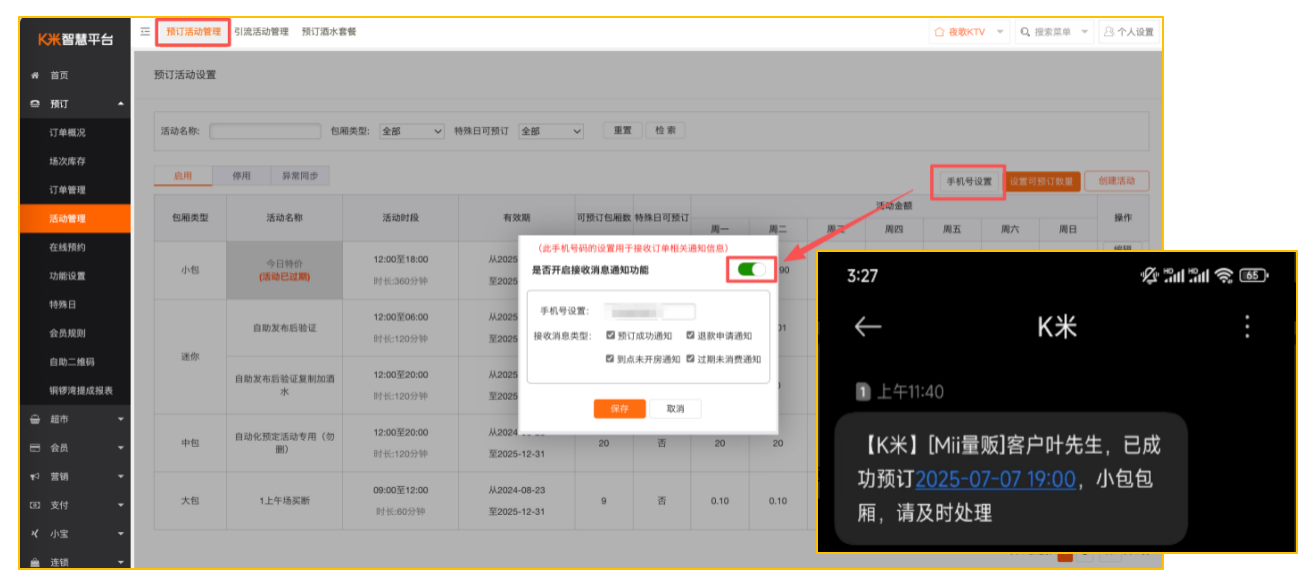
Task: Click the 会员 membership card icon
Action: coord(36,448)
